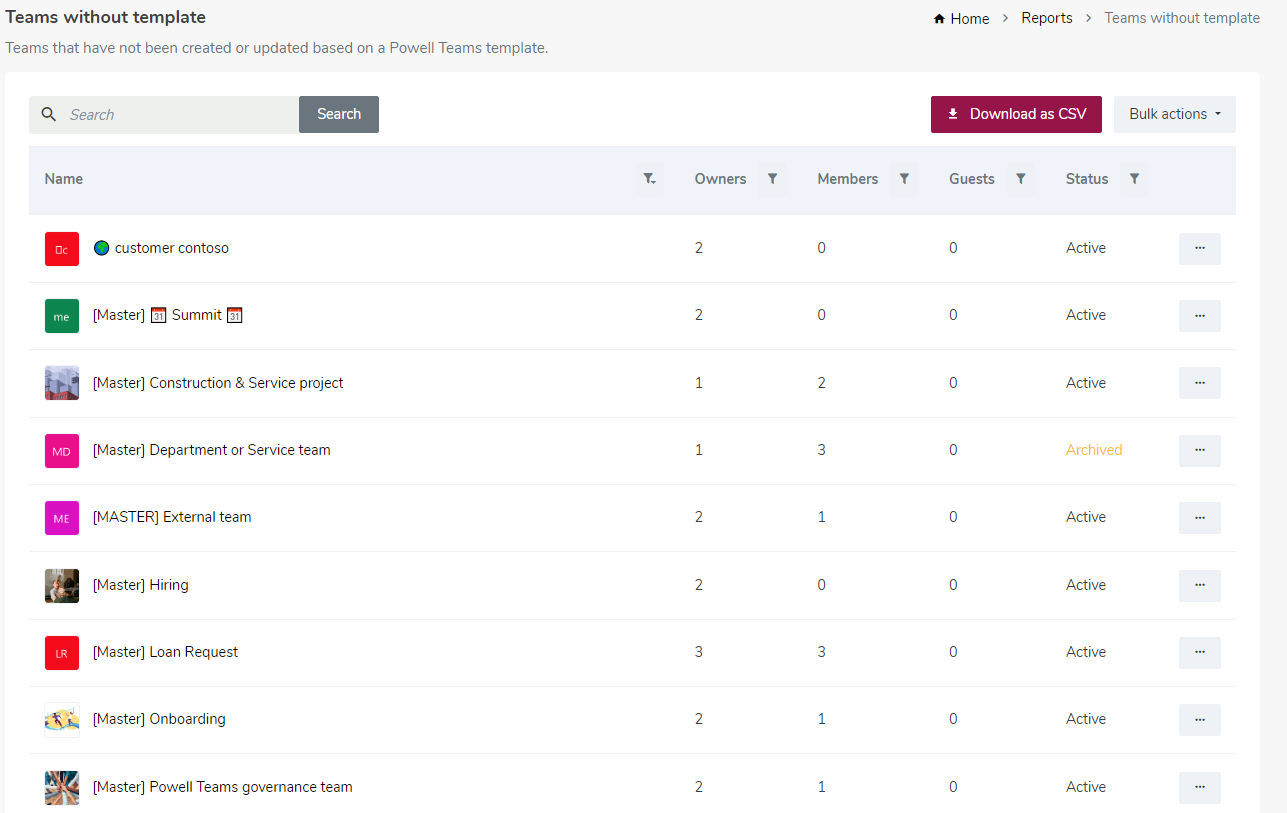Open Name column filter icon
1287x813 pixels.
click(x=650, y=179)
